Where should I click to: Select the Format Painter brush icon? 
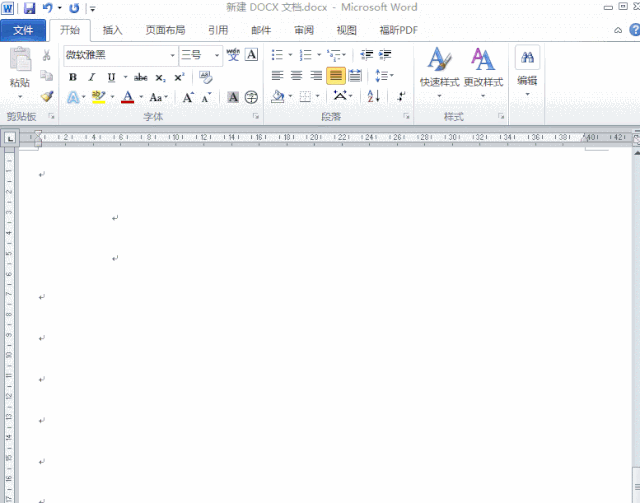(x=47, y=96)
